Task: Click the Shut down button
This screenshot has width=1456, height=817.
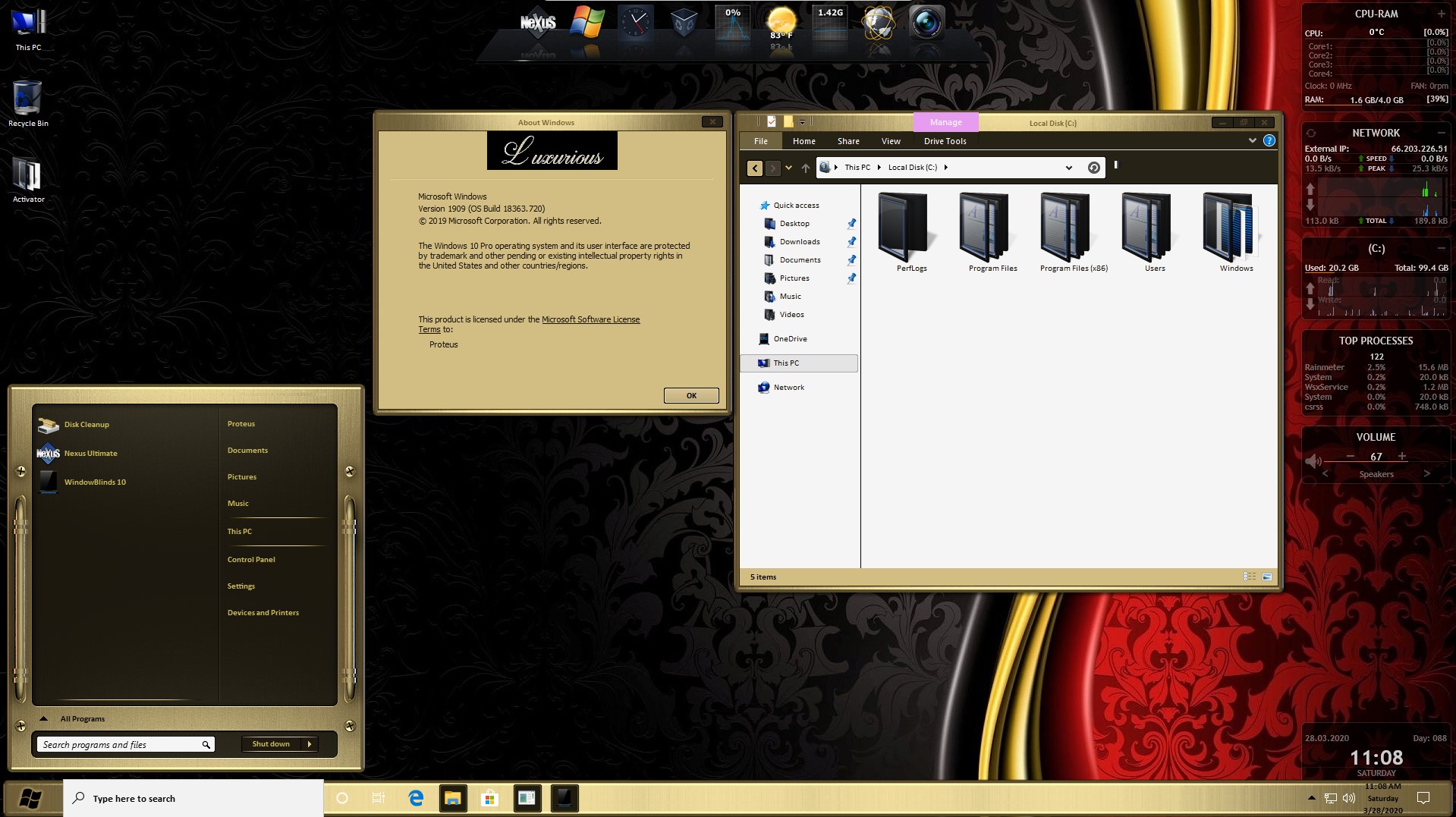Action: pos(272,744)
